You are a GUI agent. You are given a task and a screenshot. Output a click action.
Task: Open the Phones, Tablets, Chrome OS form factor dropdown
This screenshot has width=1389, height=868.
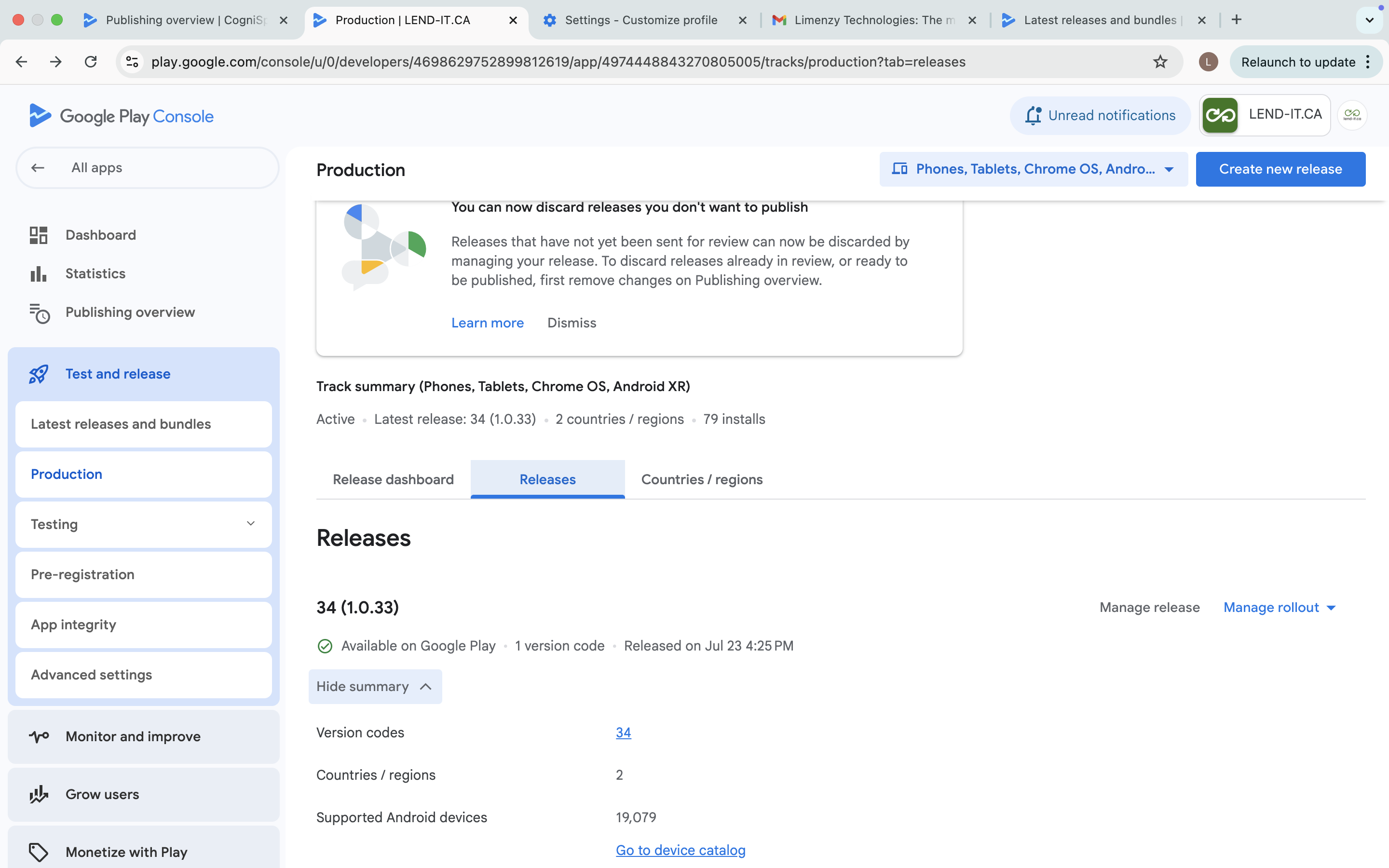1033,169
